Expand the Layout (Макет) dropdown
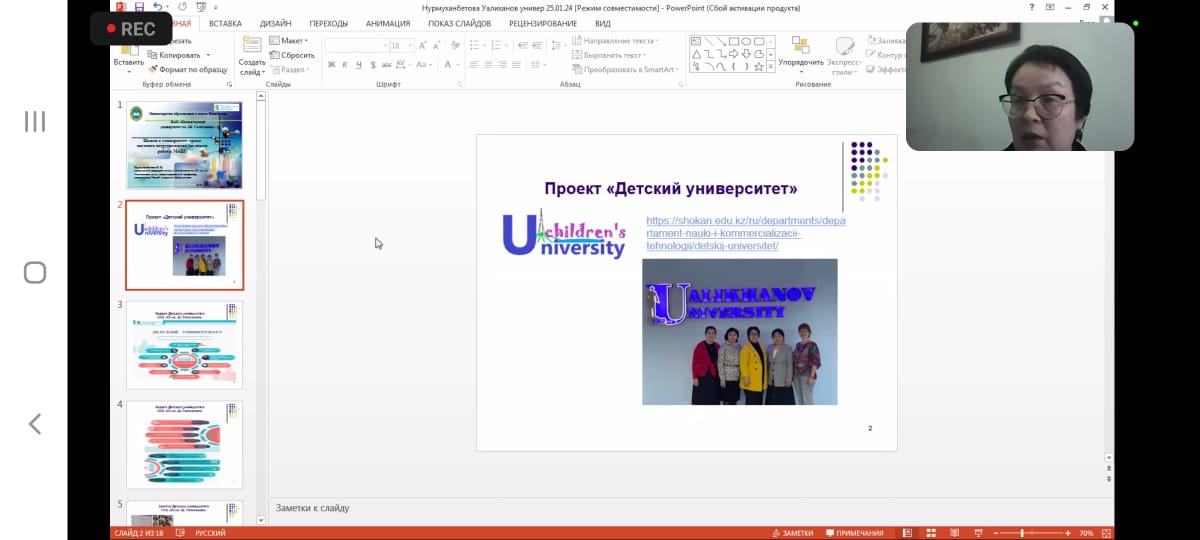This screenshot has width=1200, height=540. [x=289, y=41]
